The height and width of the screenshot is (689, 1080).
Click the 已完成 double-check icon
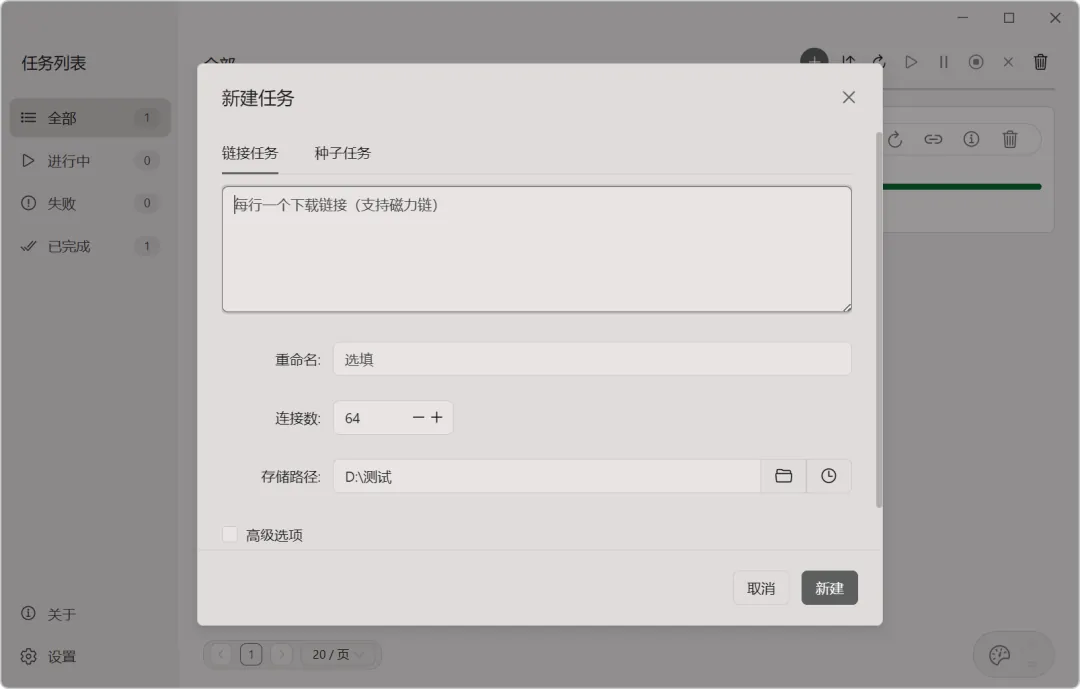[28, 246]
